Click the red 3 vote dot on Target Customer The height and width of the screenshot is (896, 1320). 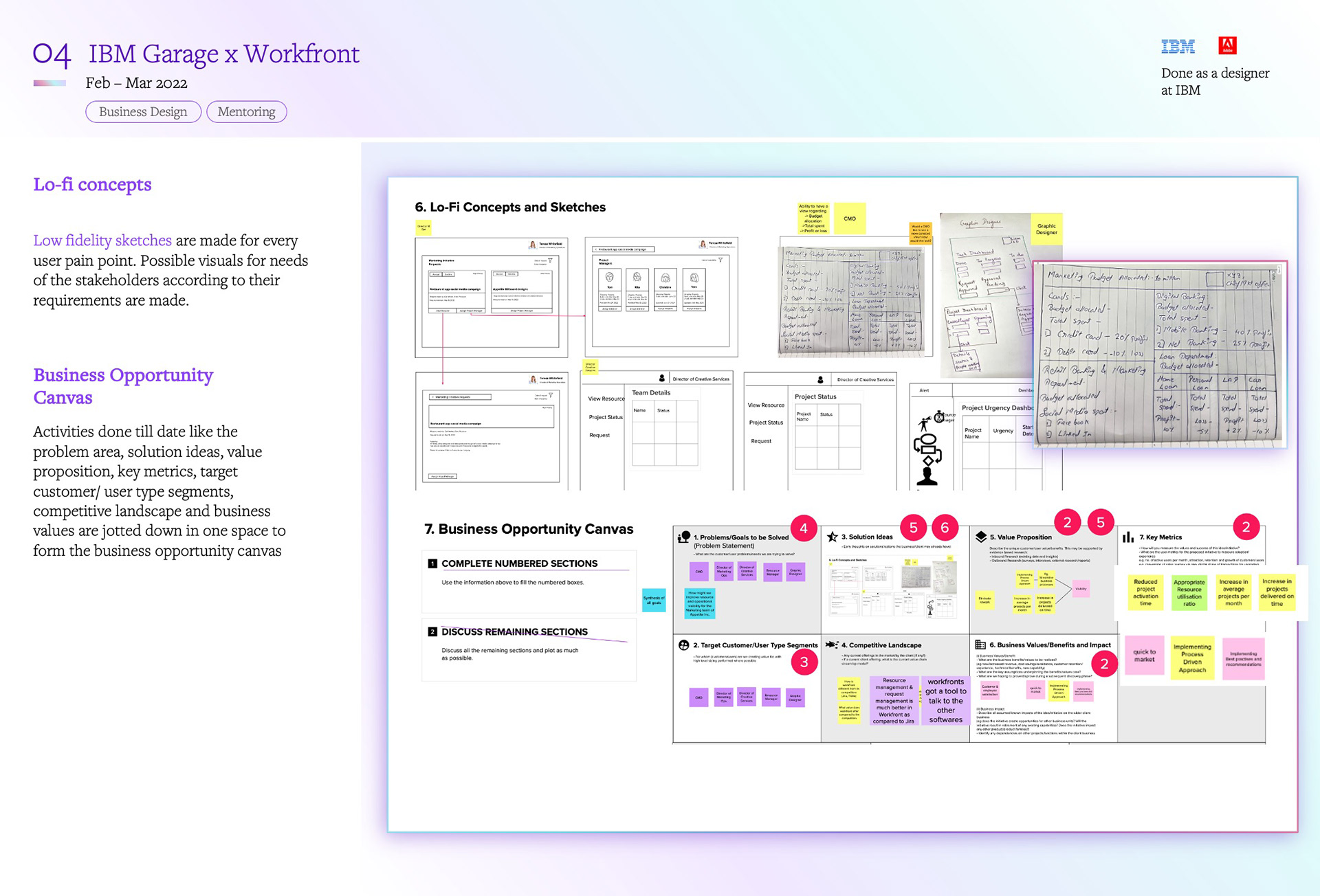804,662
